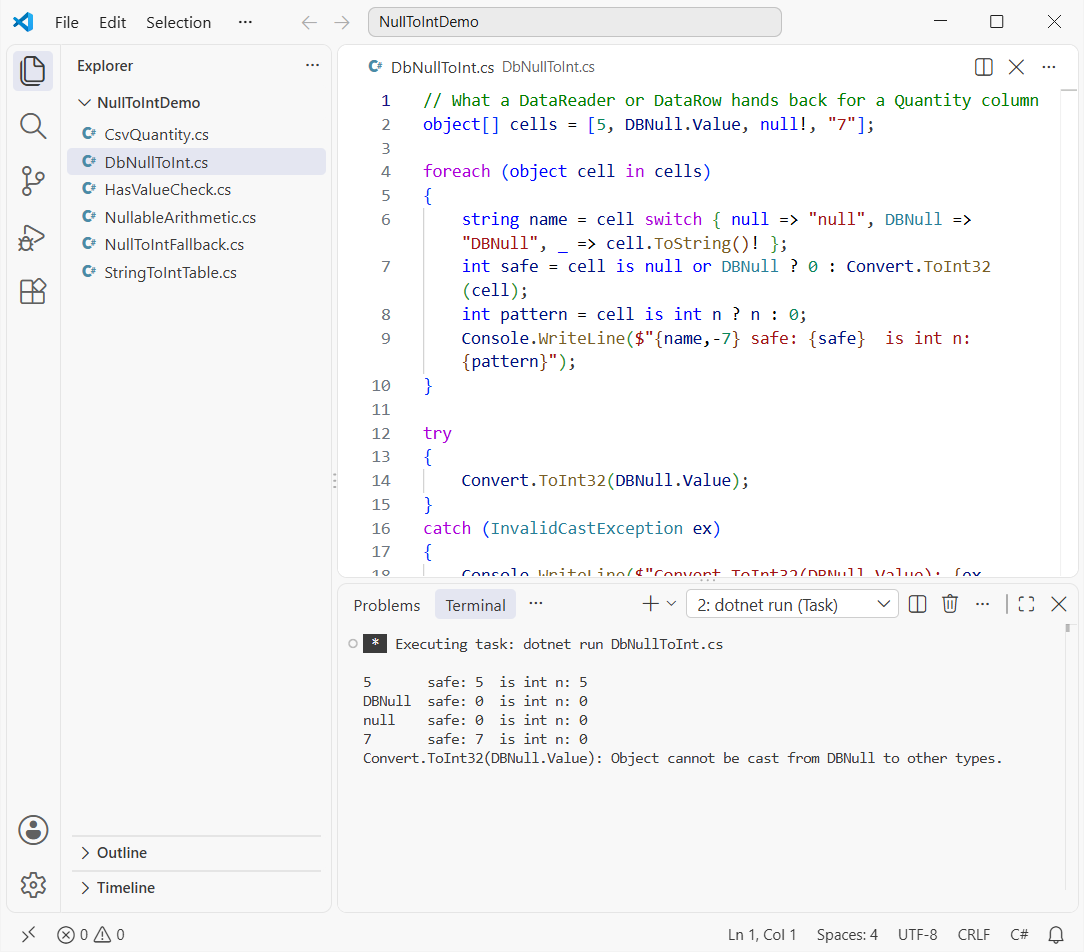Switch to the Problems tab
Viewport: 1084px width, 952px height.
[x=386, y=605]
